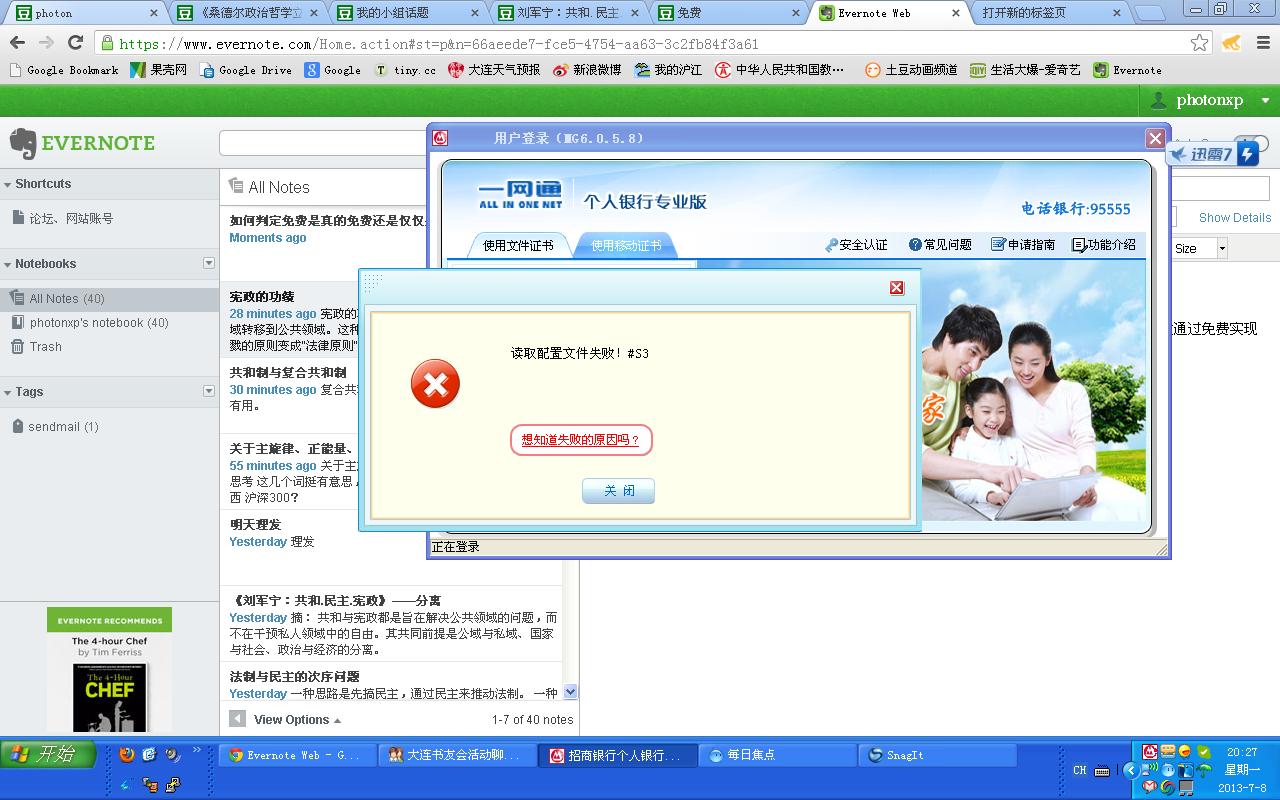Click the previous-page arrow beside View Options
The width and height of the screenshot is (1280, 800).
(237, 719)
